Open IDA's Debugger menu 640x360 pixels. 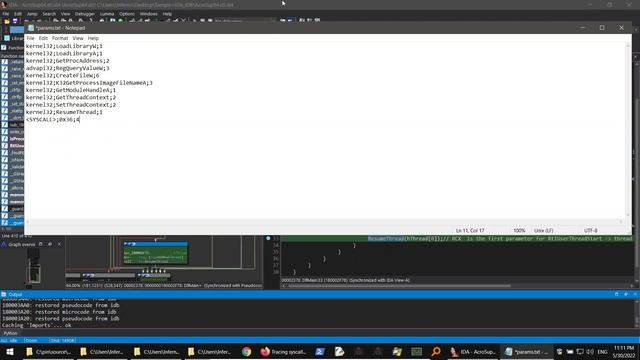(x=85, y=14)
